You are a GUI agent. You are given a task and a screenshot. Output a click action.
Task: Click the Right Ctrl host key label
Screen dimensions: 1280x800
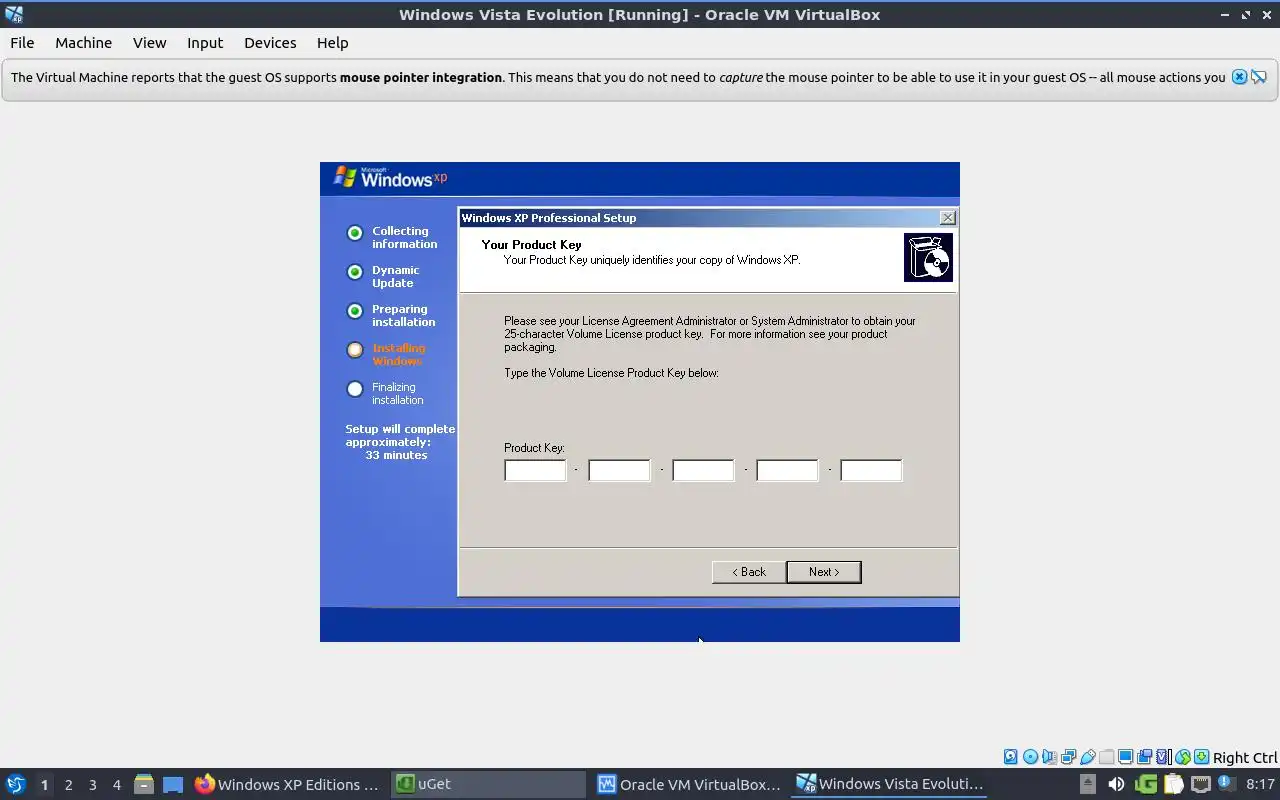pos(1245,757)
